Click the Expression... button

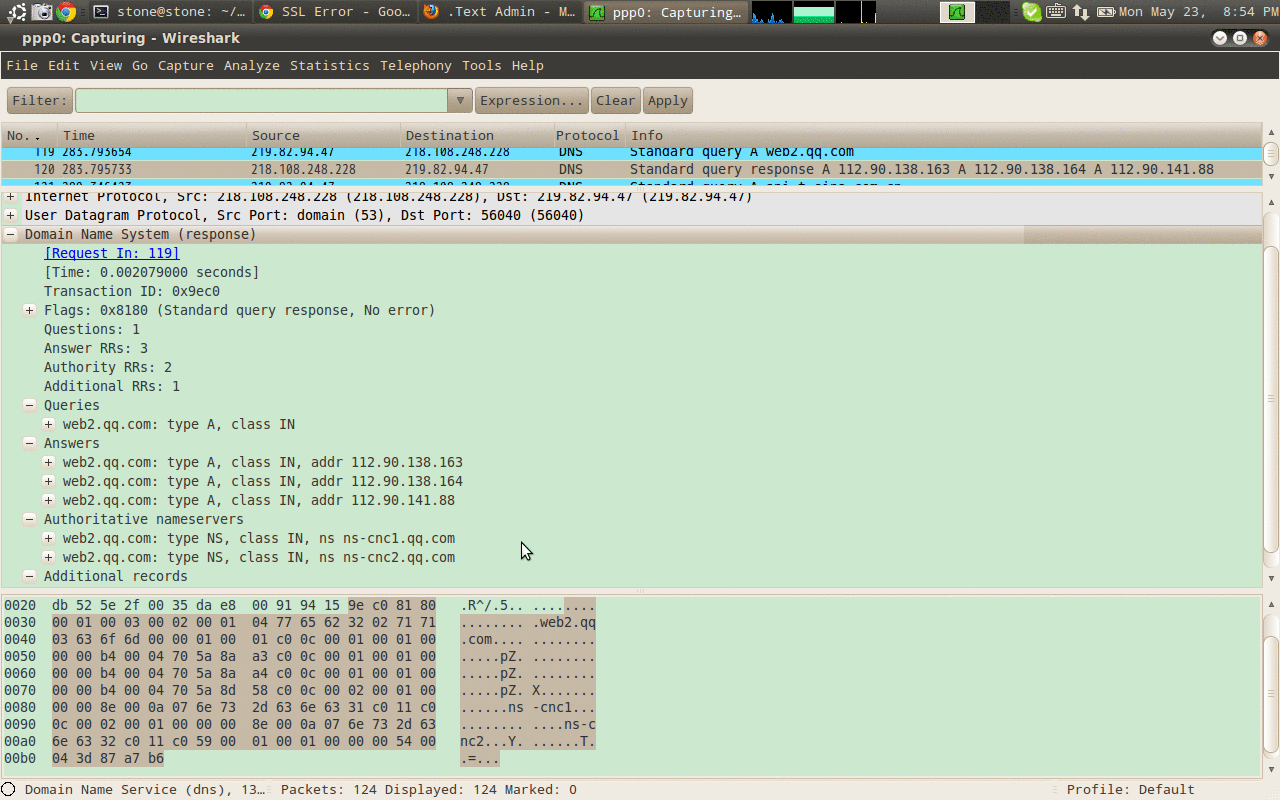(x=532, y=100)
